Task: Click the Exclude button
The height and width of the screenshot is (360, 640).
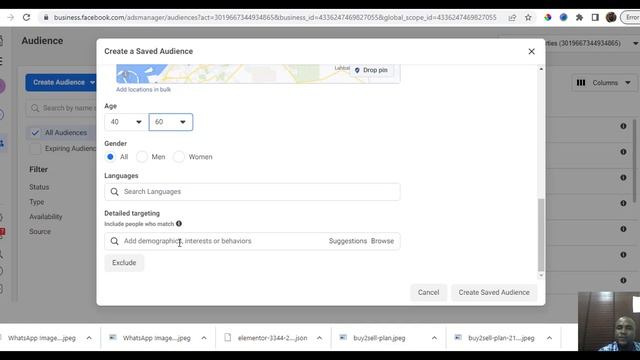Action: click(124, 263)
